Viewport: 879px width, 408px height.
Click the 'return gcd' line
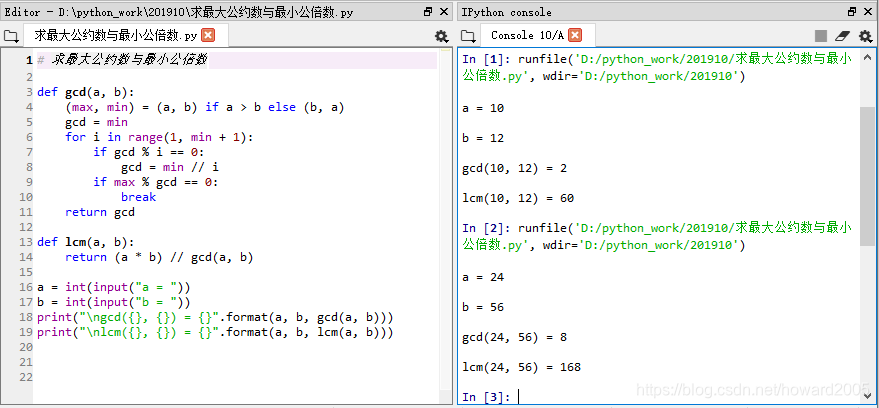coord(100,212)
